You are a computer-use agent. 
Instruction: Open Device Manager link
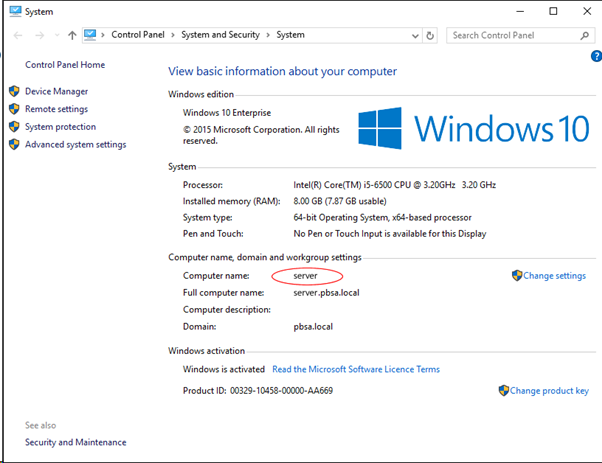56,91
